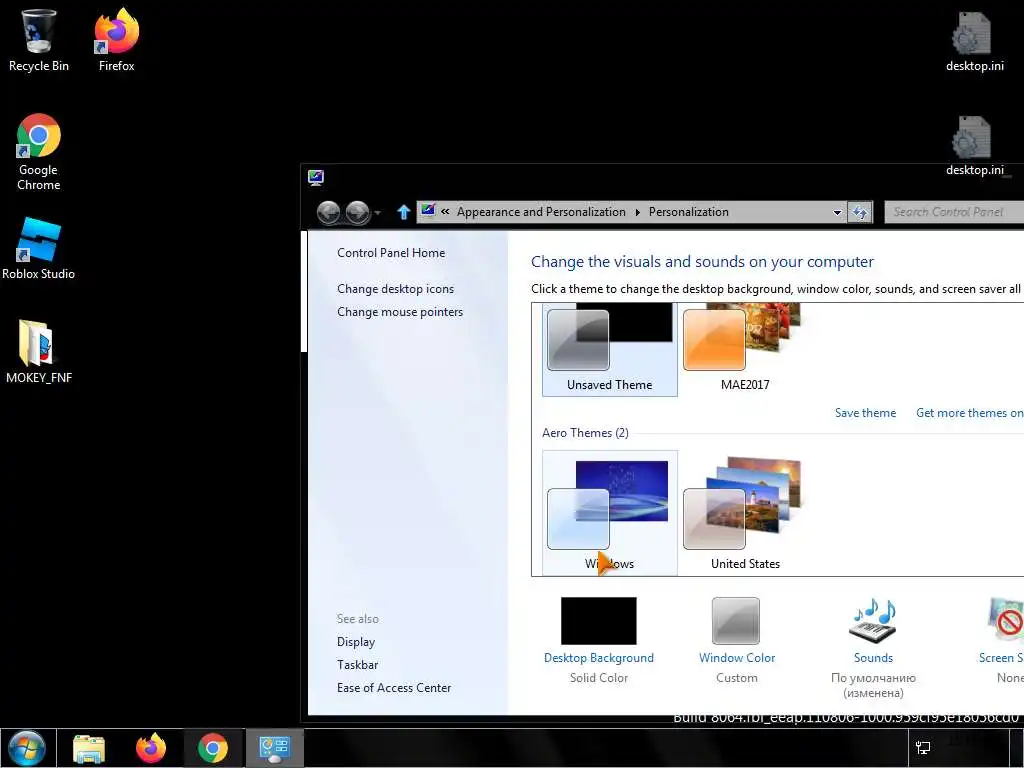
Task: Select the United States theme
Action: [x=745, y=513]
